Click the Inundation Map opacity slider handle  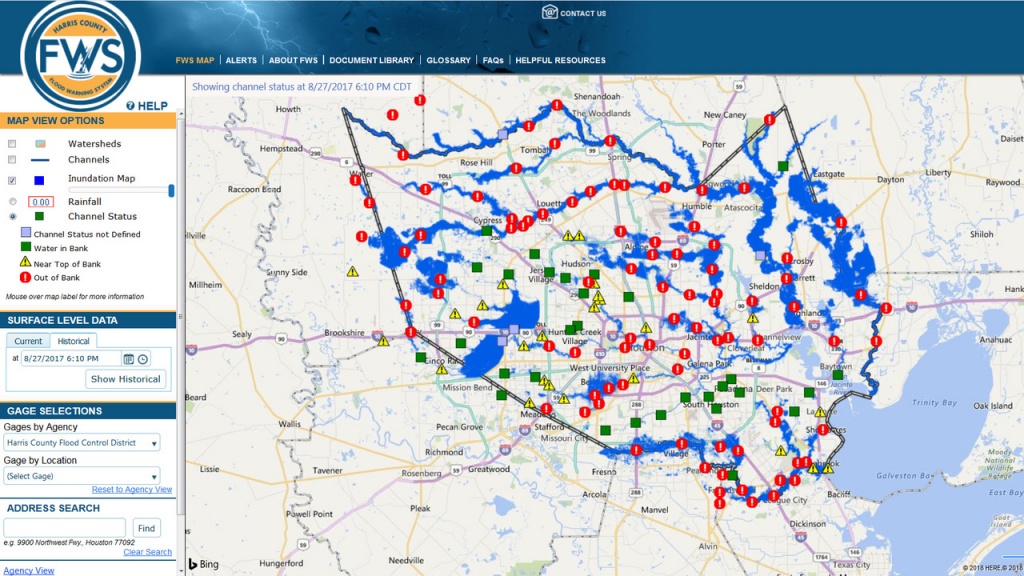pyautogui.click(x=171, y=190)
